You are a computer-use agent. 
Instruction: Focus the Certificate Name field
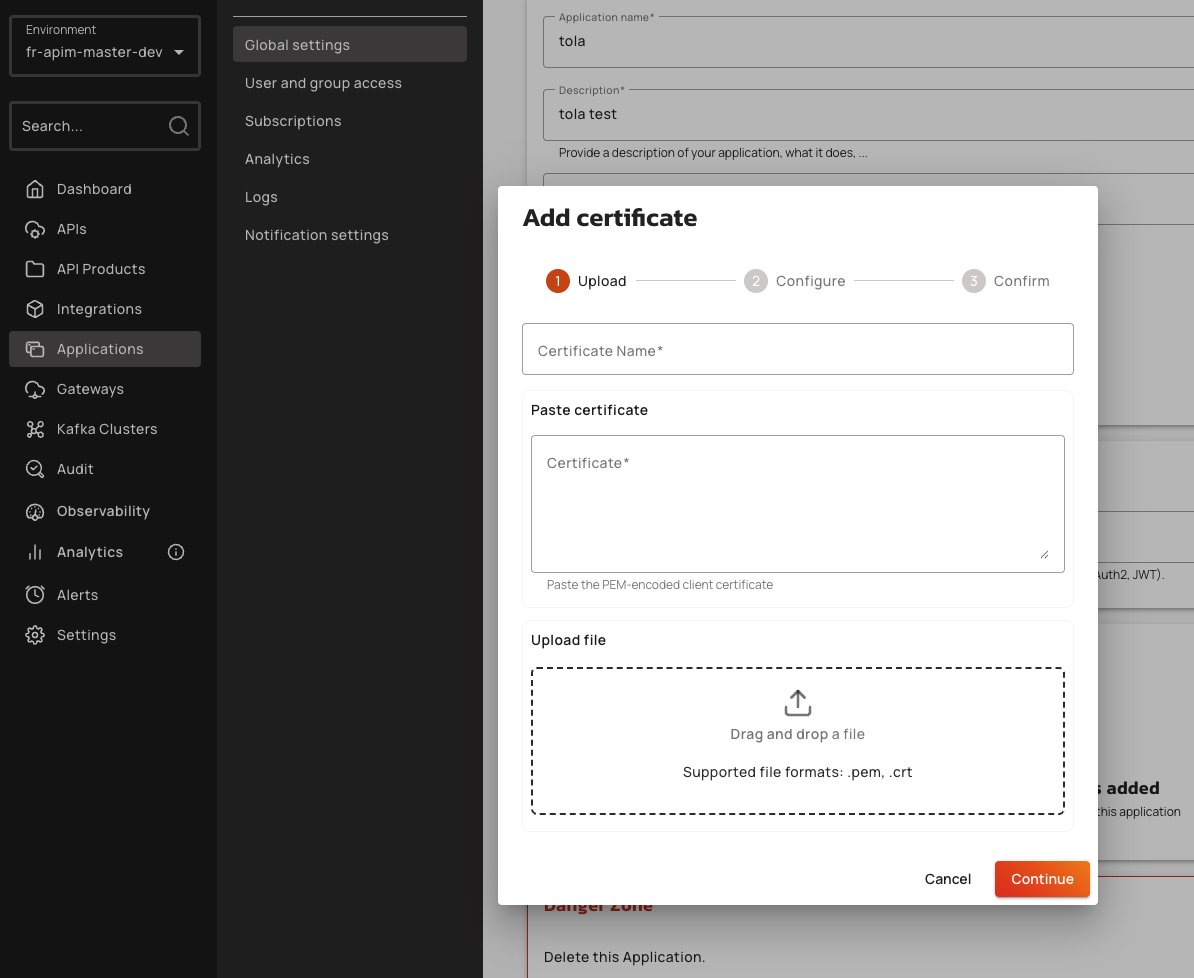[x=797, y=350]
